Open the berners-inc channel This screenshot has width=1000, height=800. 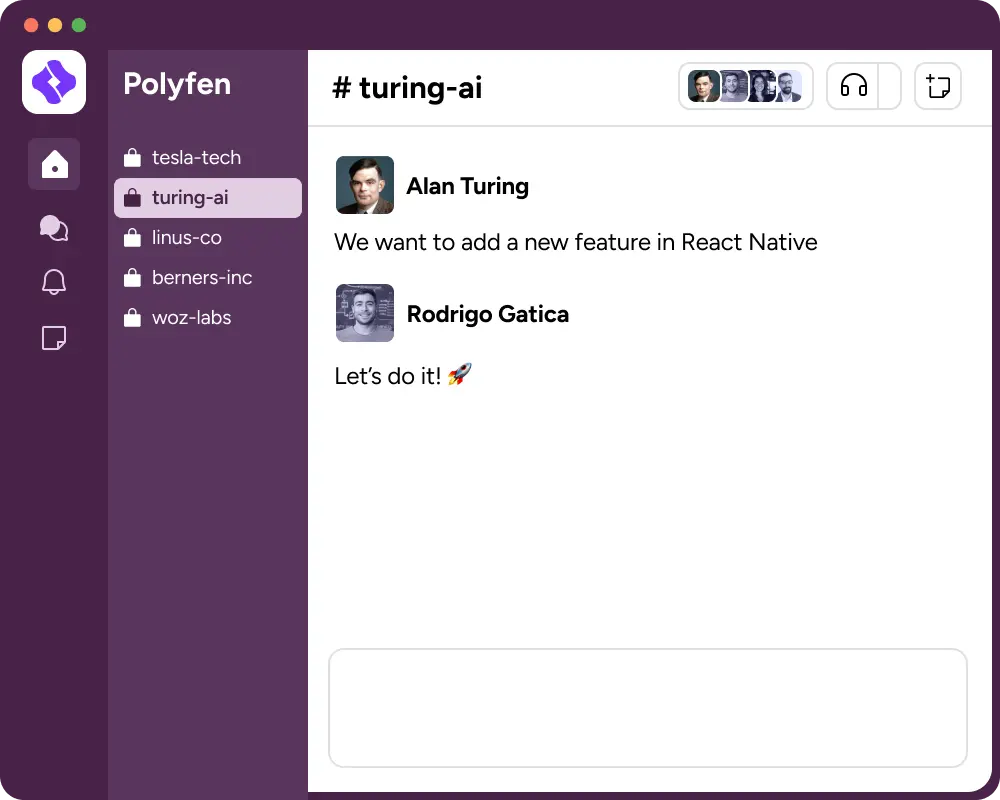[201, 278]
